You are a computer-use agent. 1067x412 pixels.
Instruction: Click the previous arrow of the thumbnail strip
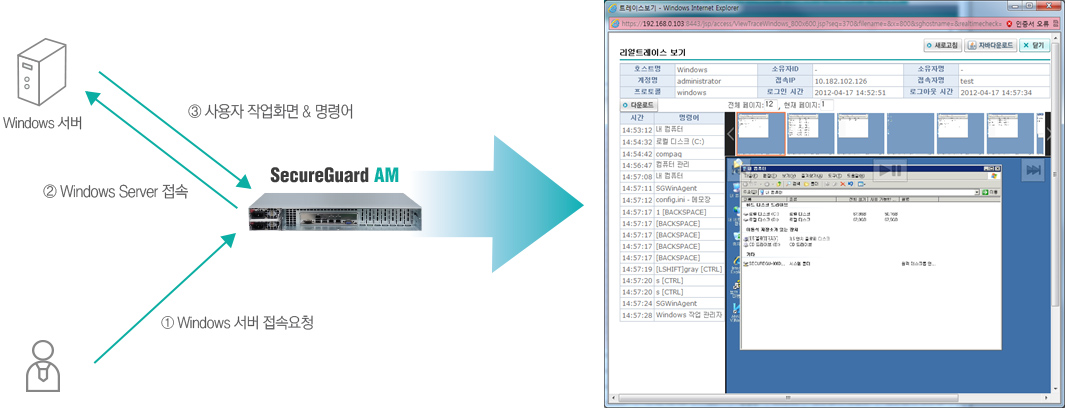pos(731,133)
